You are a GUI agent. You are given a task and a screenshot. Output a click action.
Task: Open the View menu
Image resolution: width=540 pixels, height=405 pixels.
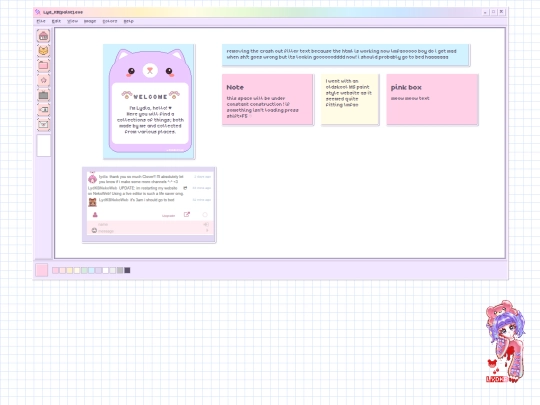(x=72, y=21)
